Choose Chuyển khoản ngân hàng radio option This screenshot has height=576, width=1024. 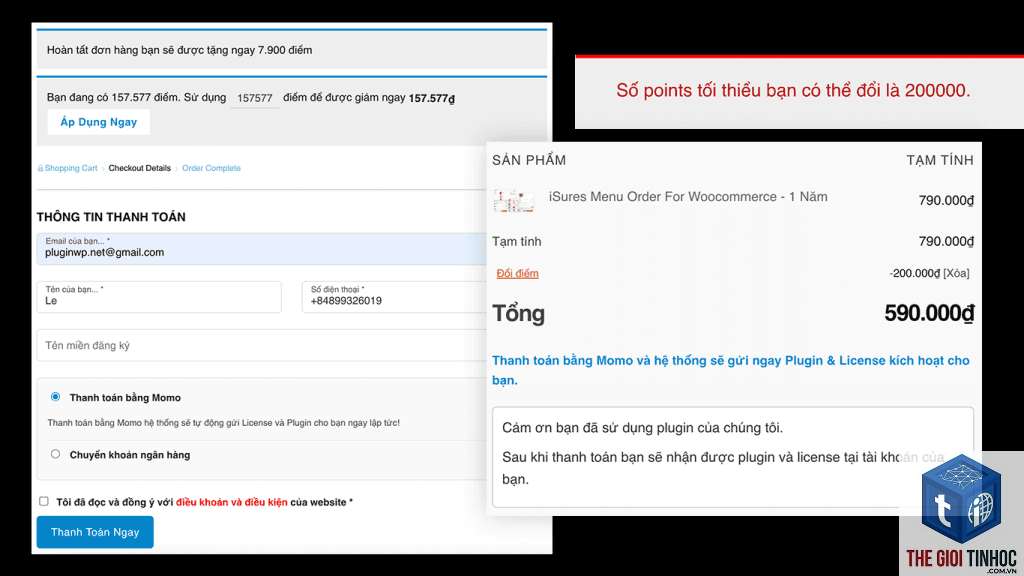coord(56,454)
